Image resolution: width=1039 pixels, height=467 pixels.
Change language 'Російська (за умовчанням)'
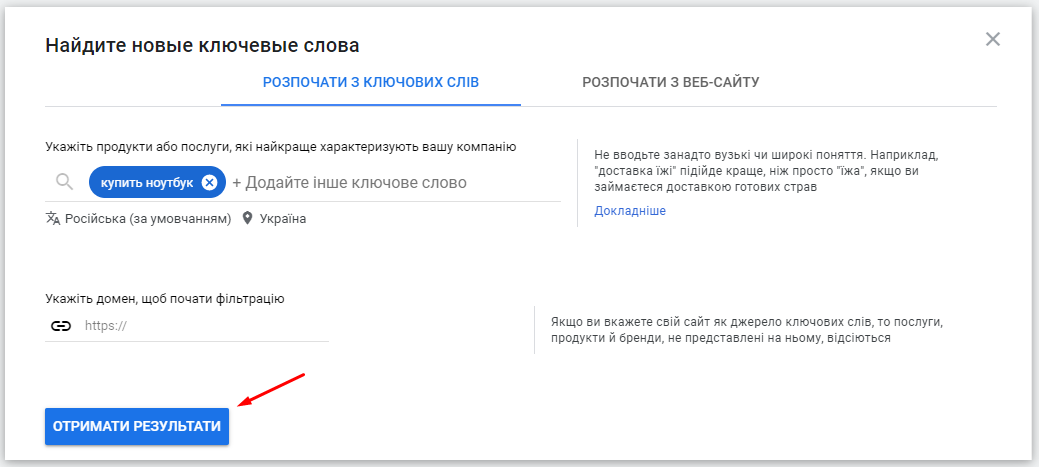(147, 218)
